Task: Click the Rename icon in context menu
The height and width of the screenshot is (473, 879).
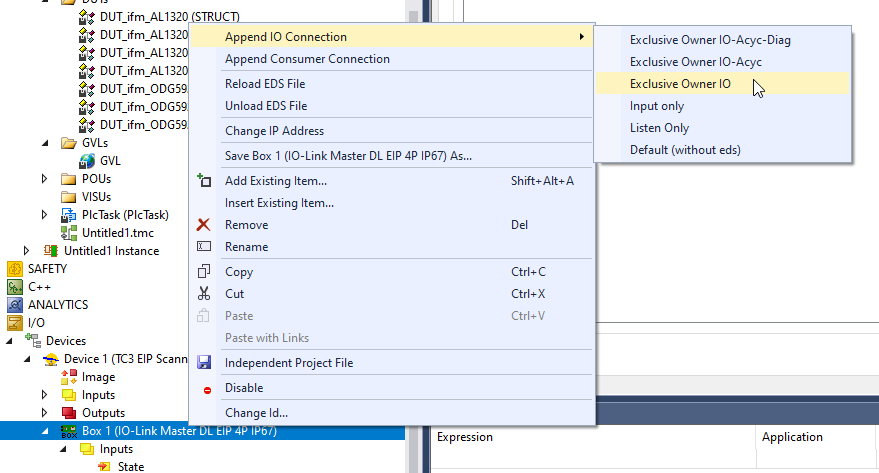Action: click(x=203, y=247)
